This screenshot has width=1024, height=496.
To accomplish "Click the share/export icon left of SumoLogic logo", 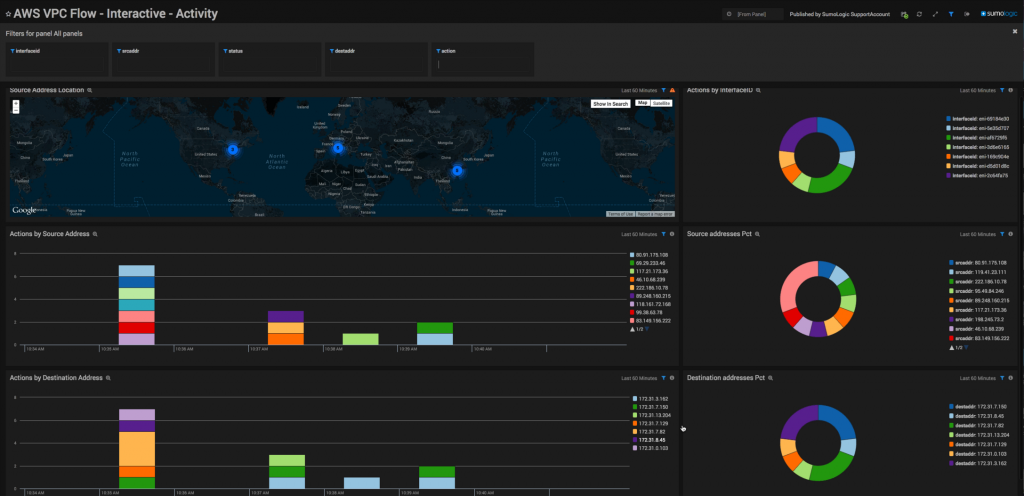I will click(967, 14).
